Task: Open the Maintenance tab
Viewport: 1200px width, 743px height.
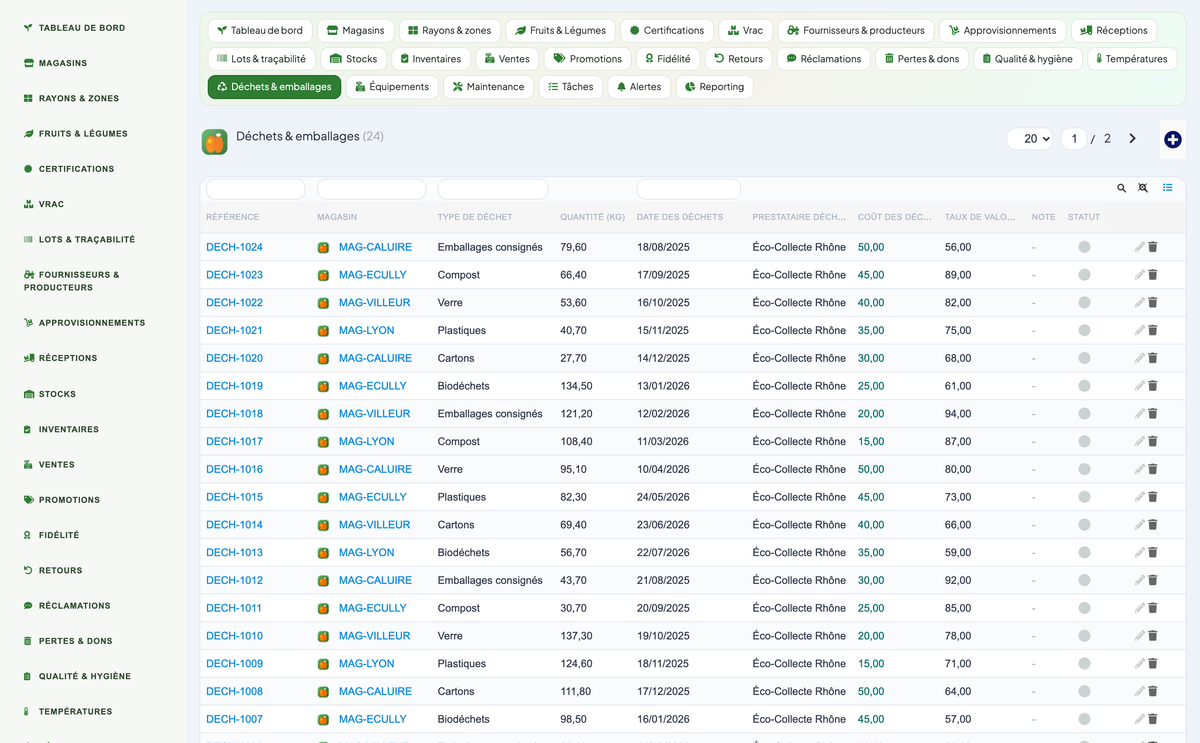Action: (488, 87)
